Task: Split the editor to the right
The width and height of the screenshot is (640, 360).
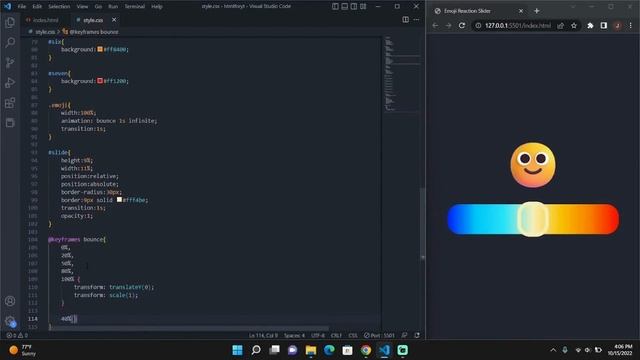Action: [x=405, y=20]
